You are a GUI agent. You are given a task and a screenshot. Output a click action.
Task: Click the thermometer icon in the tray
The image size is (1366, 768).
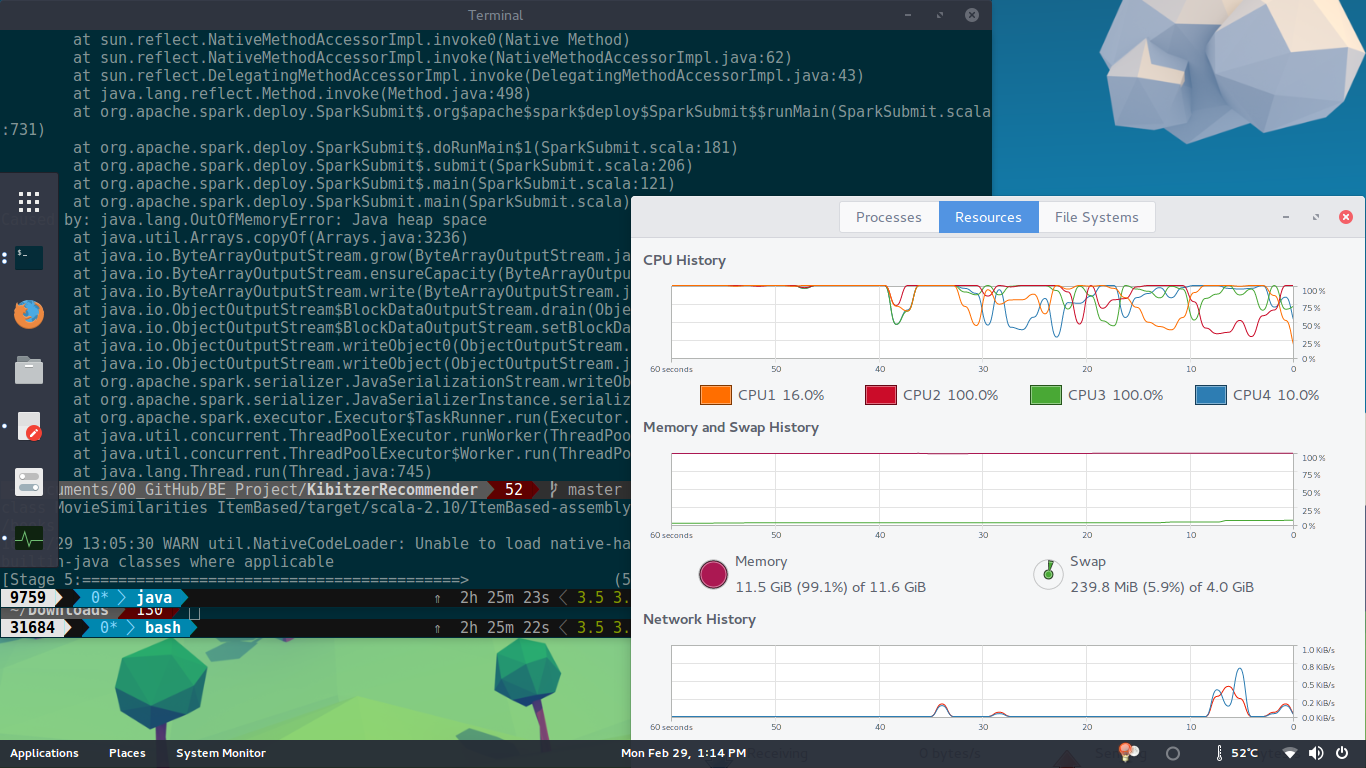pyautogui.click(x=1219, y=753)
